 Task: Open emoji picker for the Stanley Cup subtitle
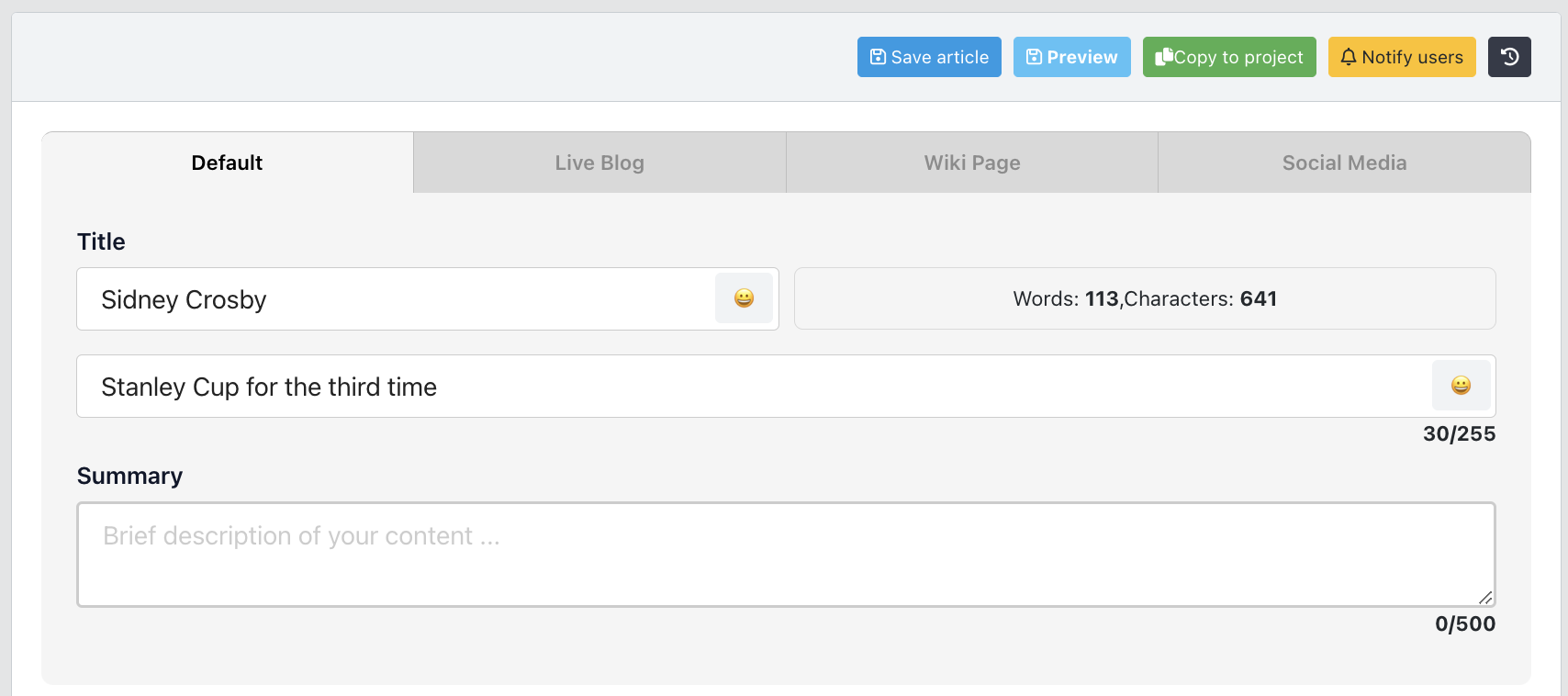tap(1460, 386)
